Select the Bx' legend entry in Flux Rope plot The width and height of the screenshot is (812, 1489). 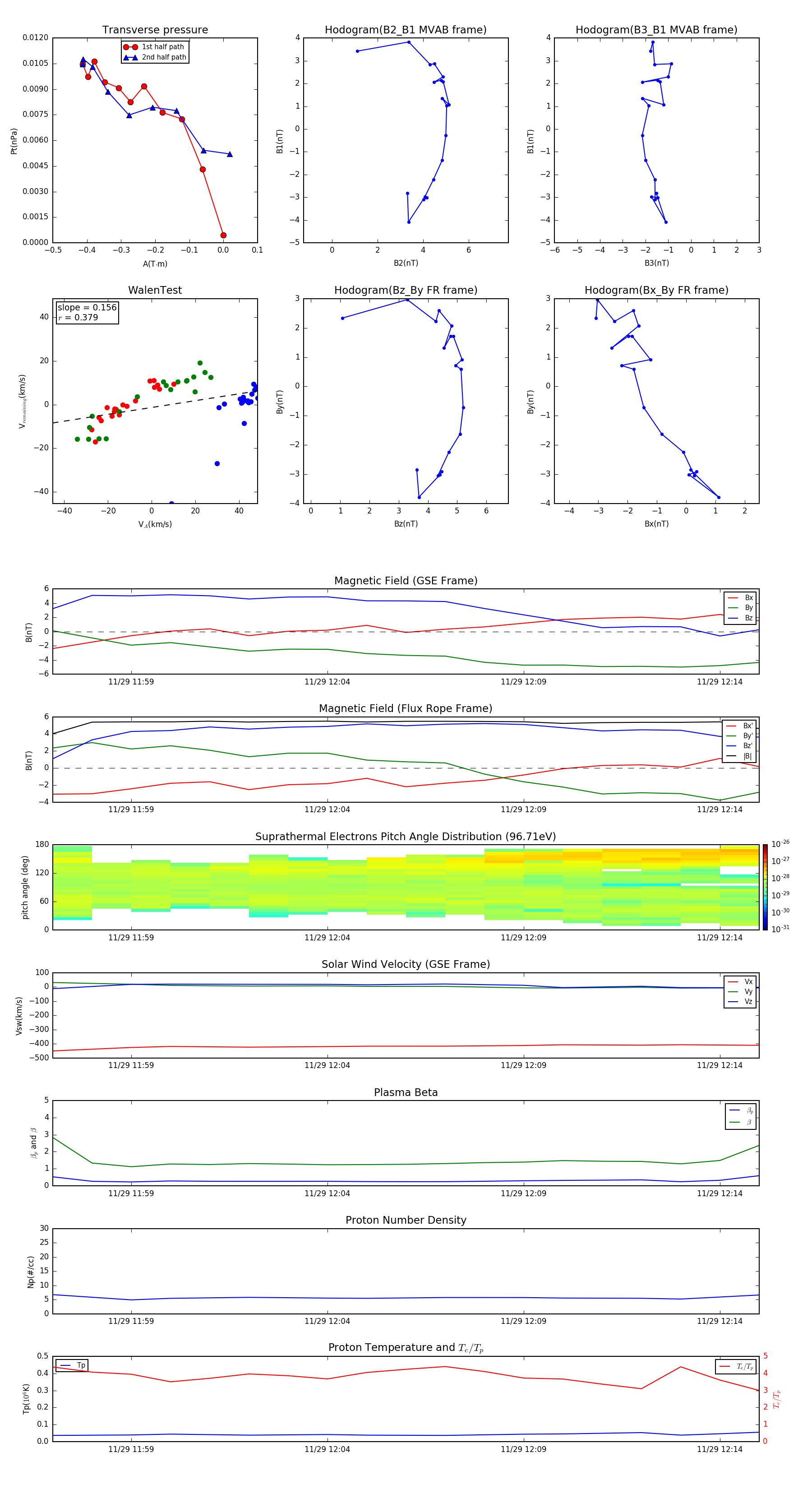[x=740, y=726]
